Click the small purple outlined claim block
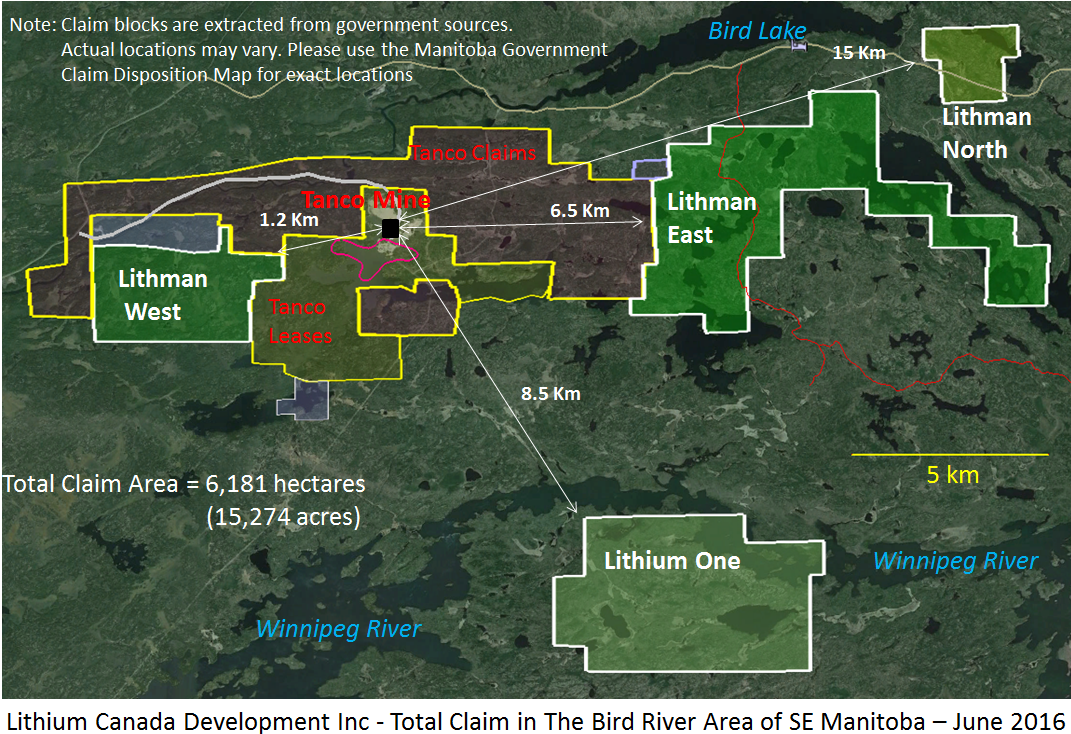The image size is (1071, 734). click(x=650, y=169)
